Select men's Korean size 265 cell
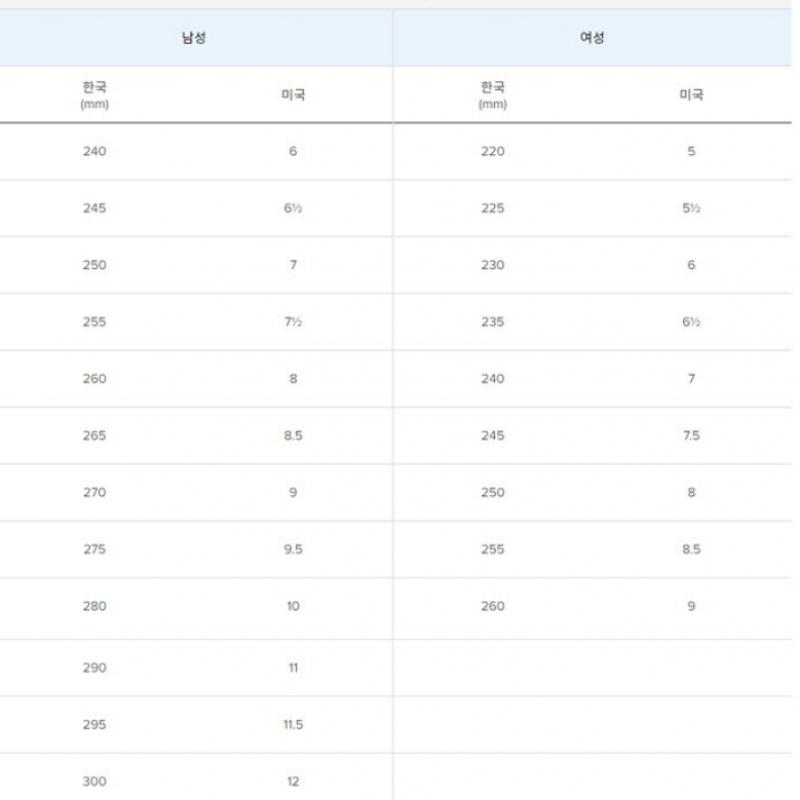800x800 pixels. coord(95,436)
